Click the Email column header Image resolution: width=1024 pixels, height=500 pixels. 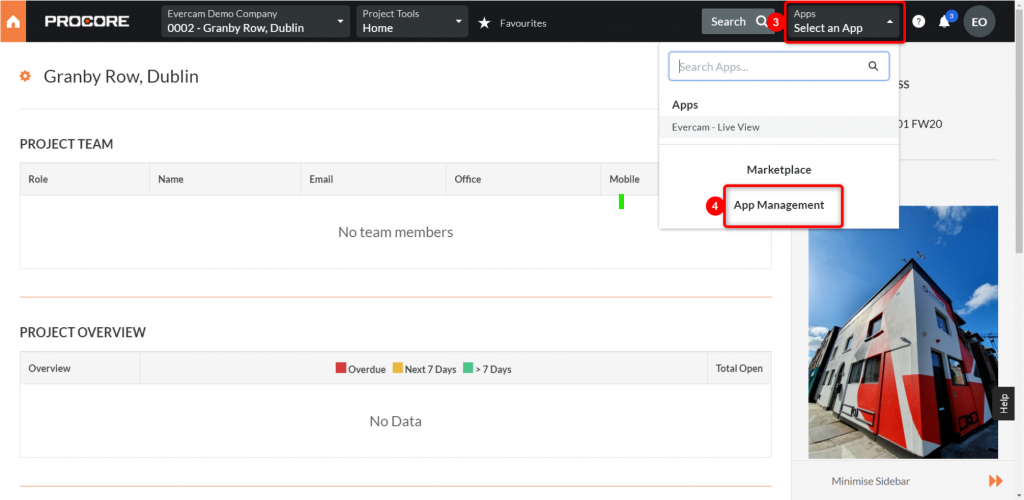[374, 179]
